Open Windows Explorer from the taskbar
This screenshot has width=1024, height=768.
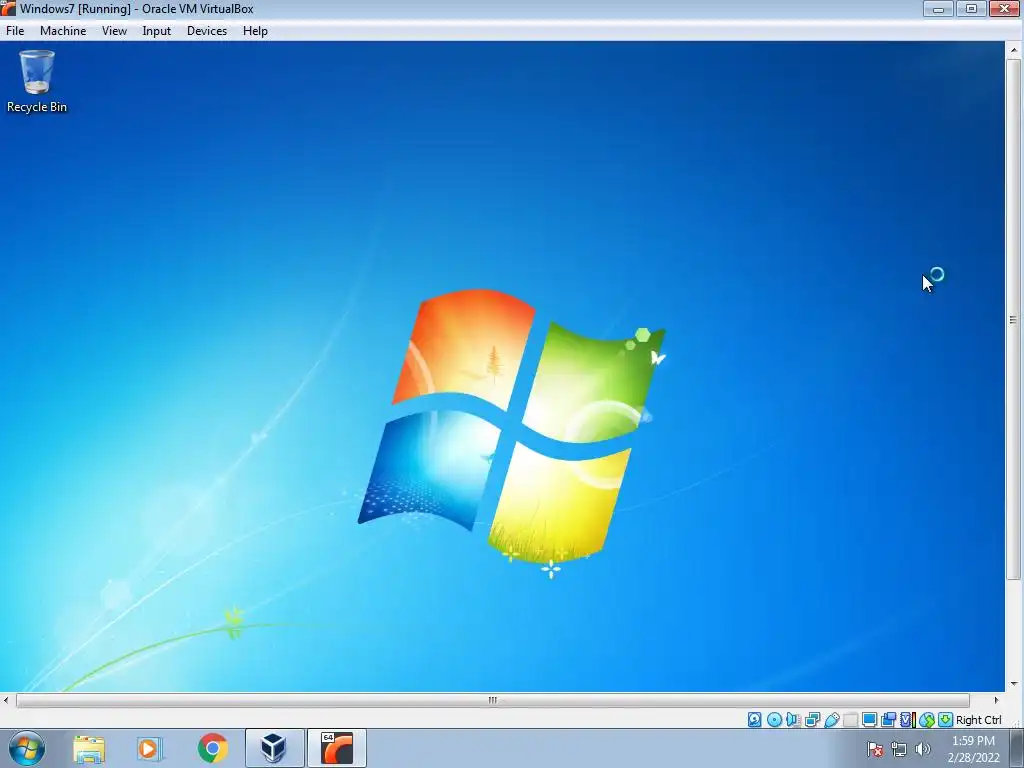click(x=89, y=748)
